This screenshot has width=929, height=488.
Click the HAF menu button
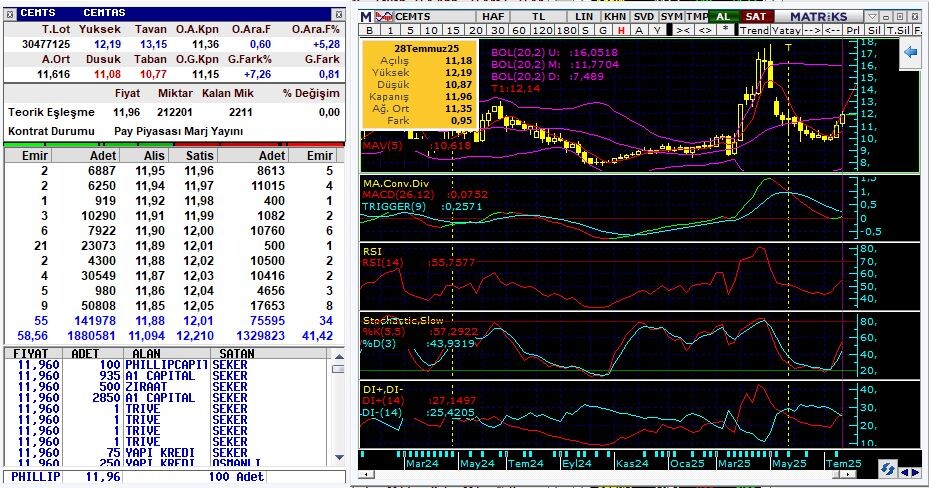point(493,17)
